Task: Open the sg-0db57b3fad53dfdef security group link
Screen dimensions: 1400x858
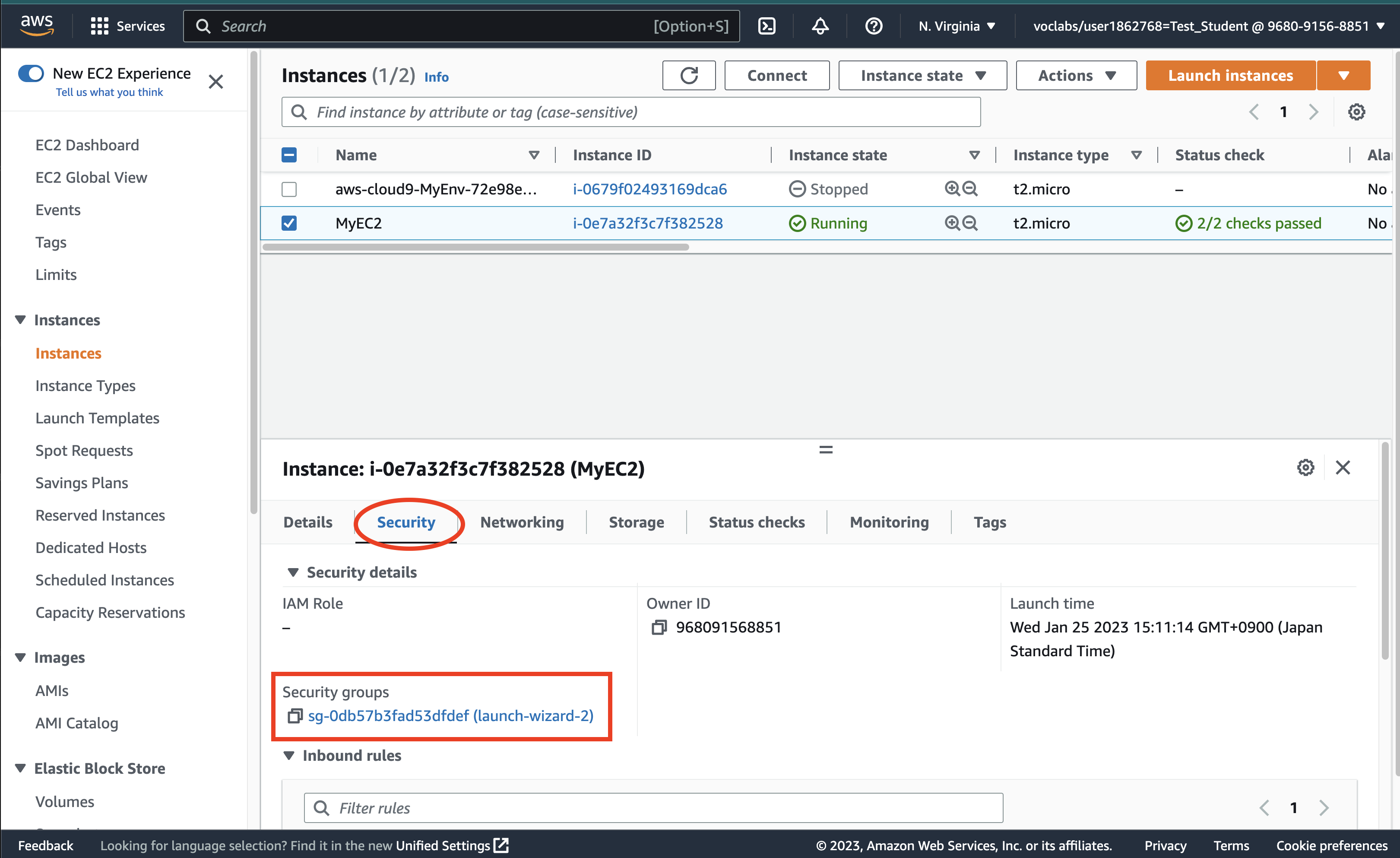Action: pos(450,716)
